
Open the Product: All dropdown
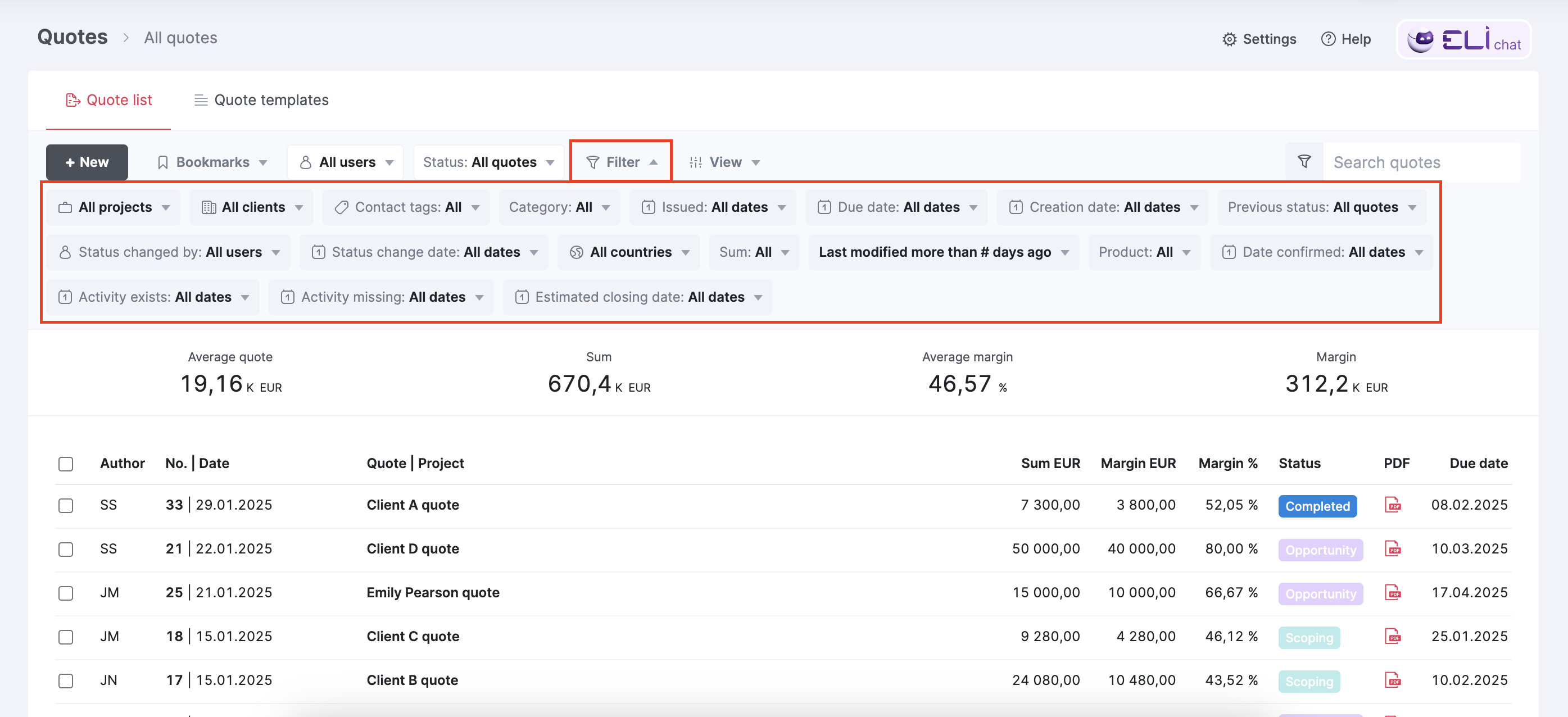[x=1144, y=253]
